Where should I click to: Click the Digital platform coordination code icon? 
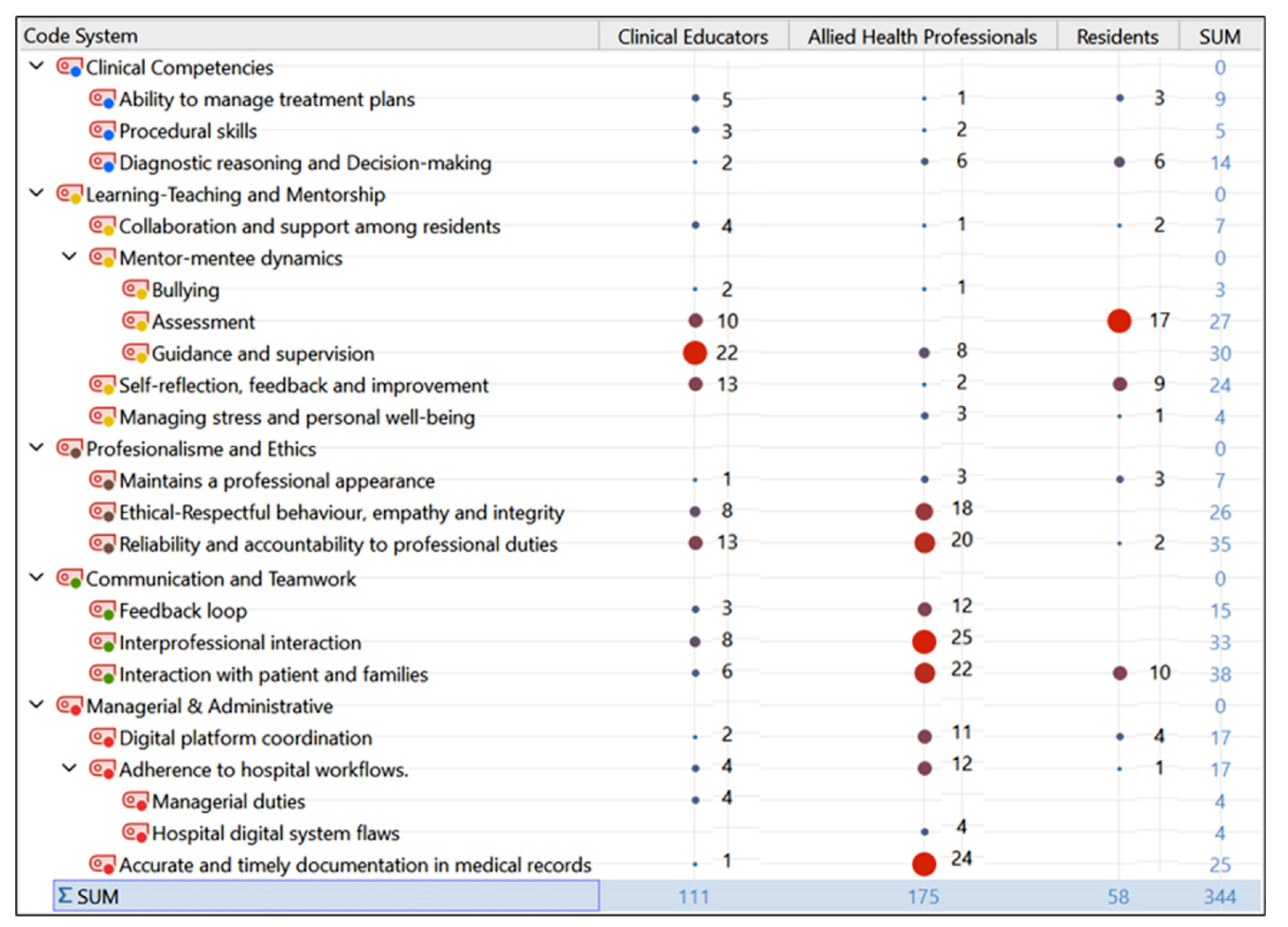[102, 738]
